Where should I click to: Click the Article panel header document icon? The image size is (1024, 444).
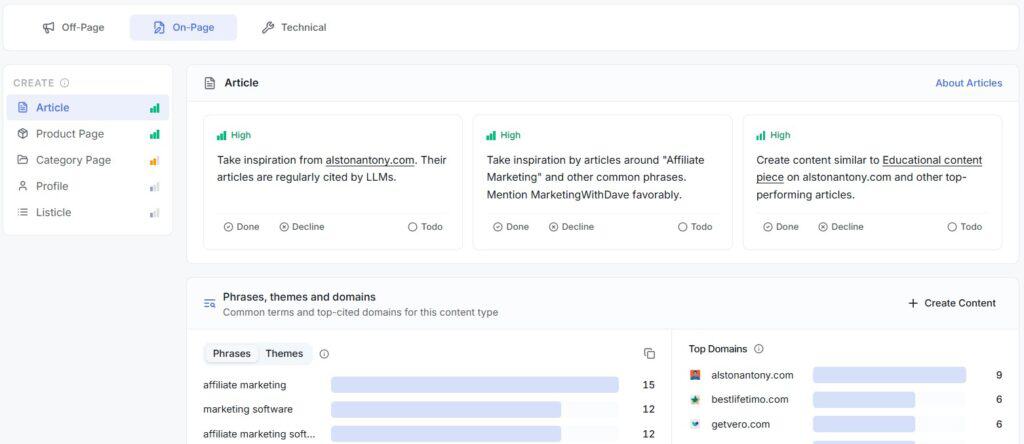(x=210, y=83)
